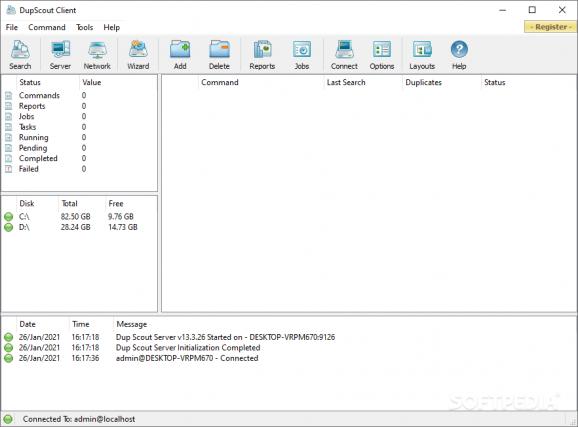Image resolution: width=578 pixels, height=427 pixels.
Task: Click the green connection status bar icon
Action: pyautogui.click(x=8, y=419)
